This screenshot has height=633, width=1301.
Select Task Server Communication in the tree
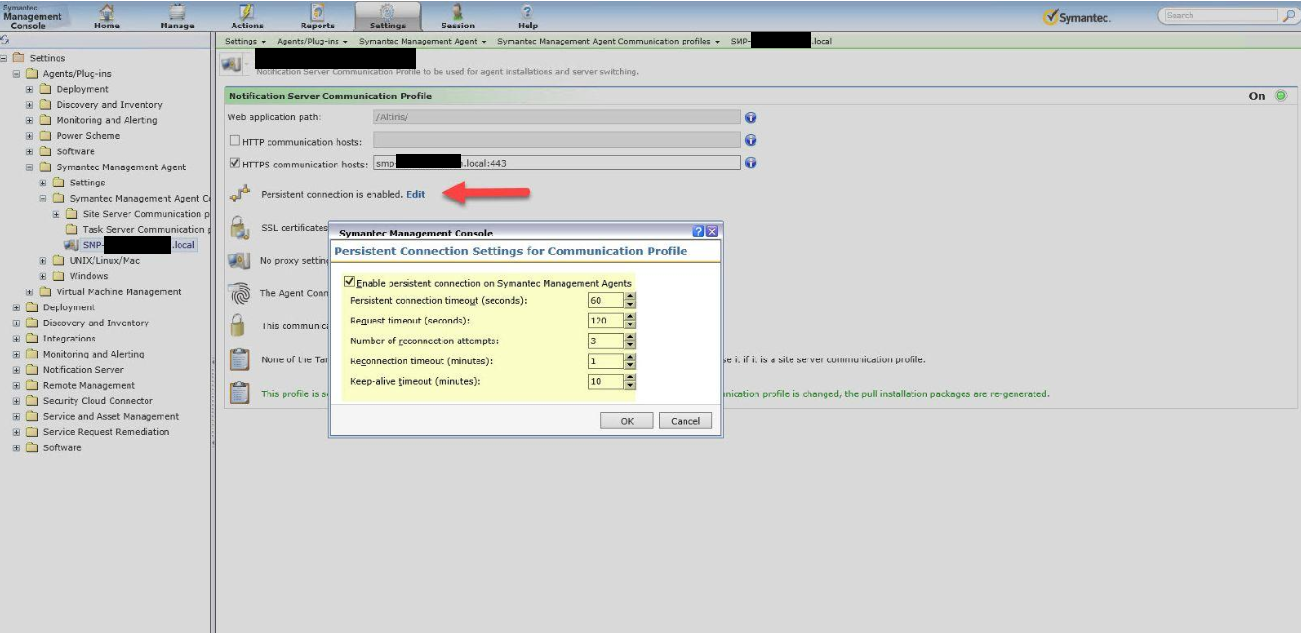tap(139, 230)
